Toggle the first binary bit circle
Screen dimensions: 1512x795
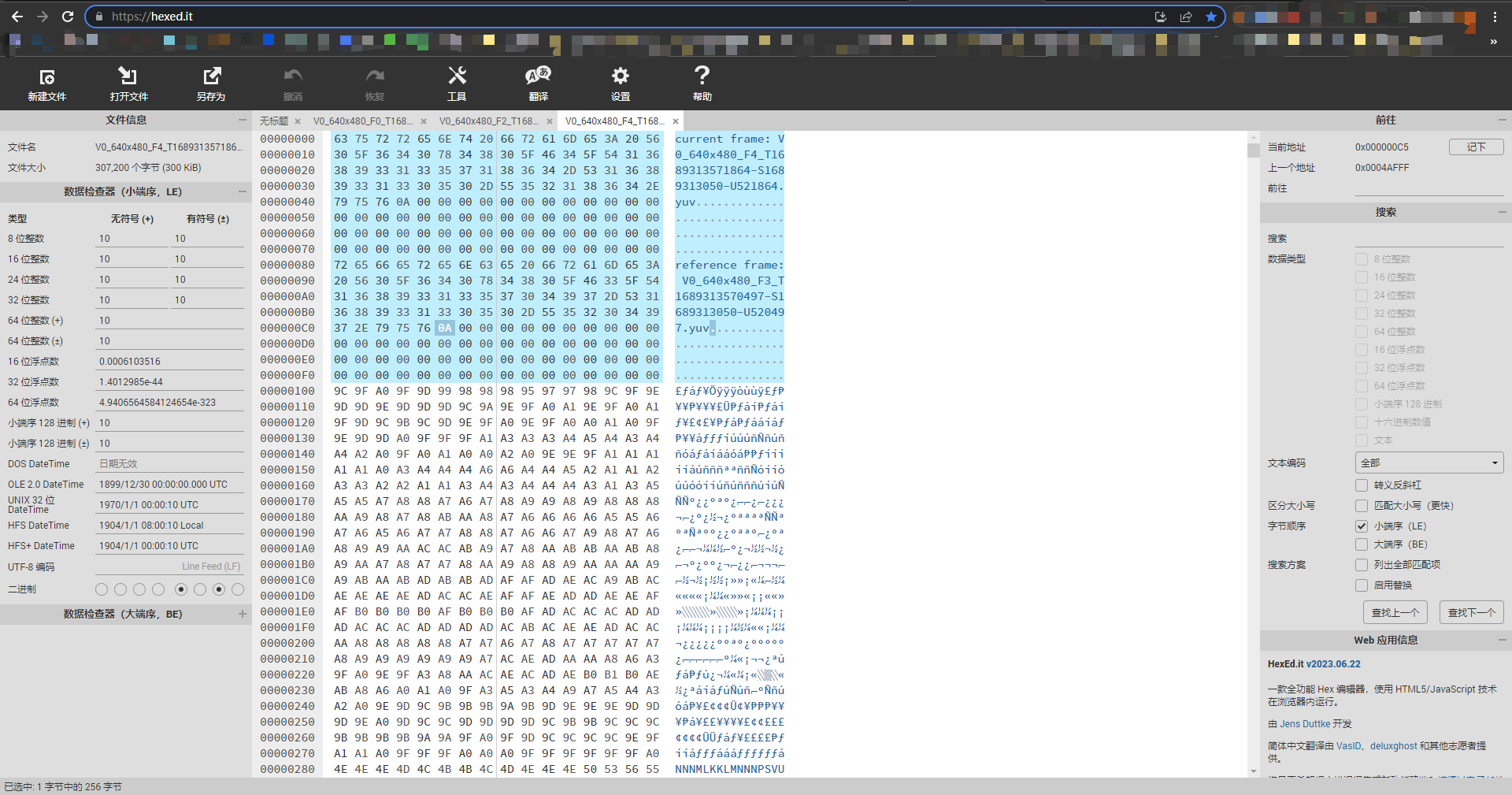point(102,589)
